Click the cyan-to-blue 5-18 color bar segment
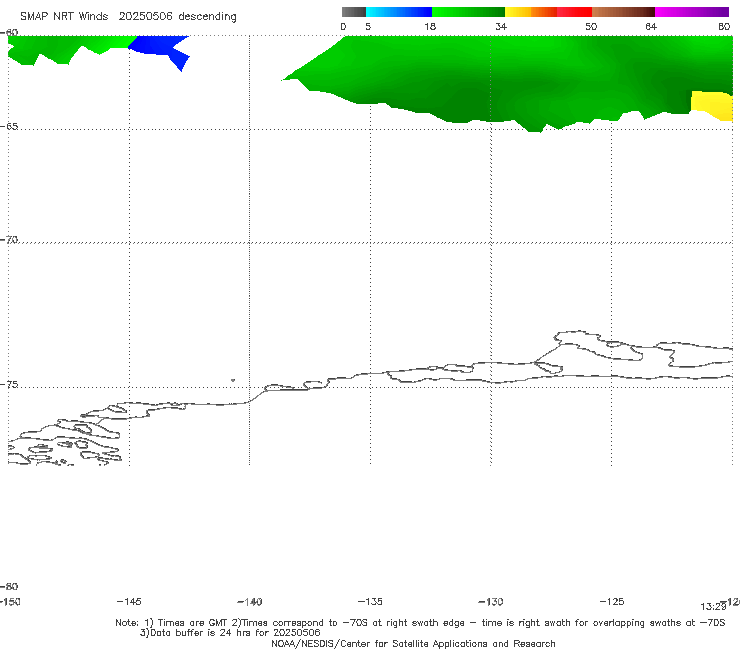This screenshot has height=650, width=740. (399, 12)
